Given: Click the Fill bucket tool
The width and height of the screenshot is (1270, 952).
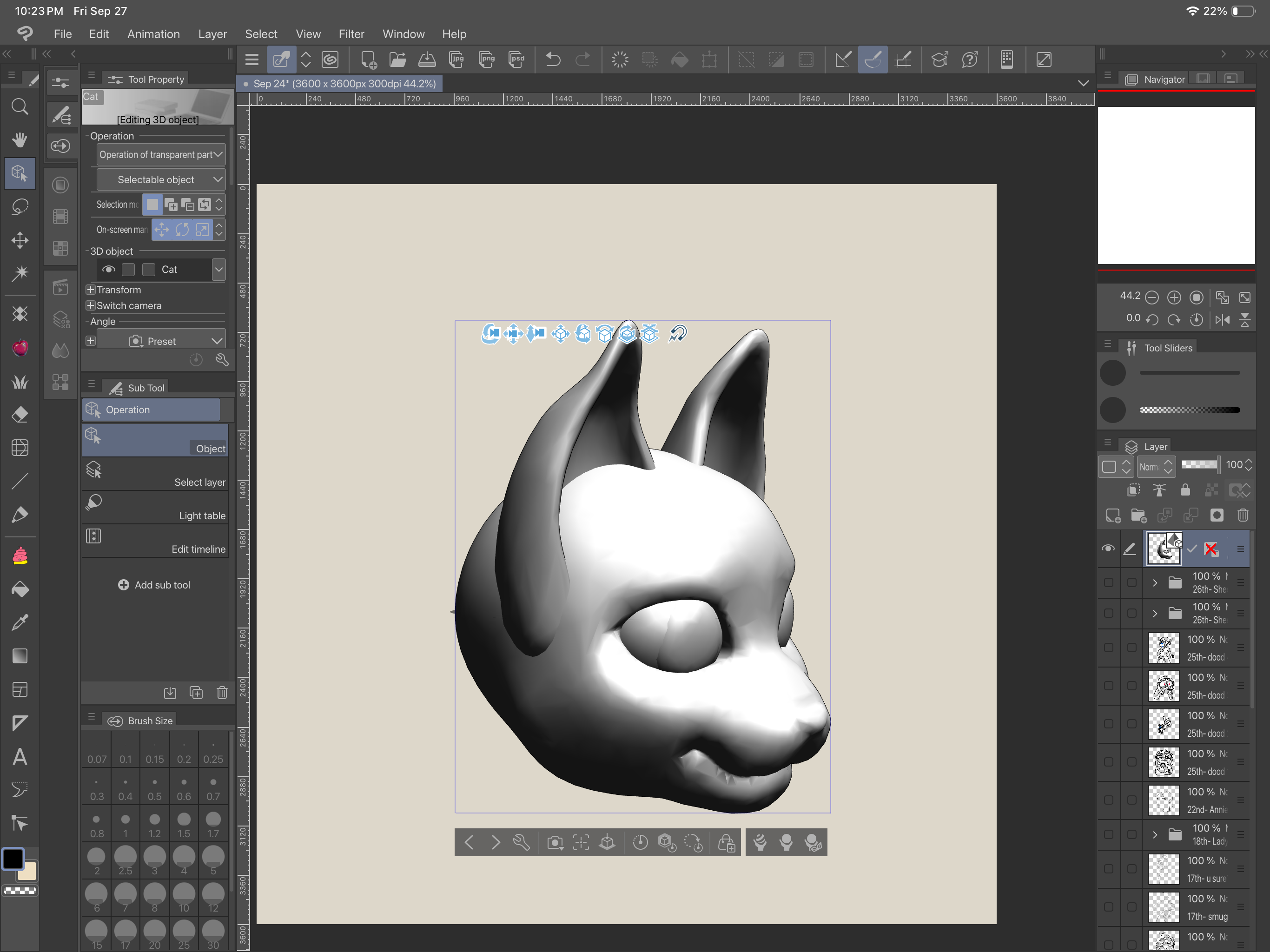Looking at the screenshot, I should [x=20, y=590].
